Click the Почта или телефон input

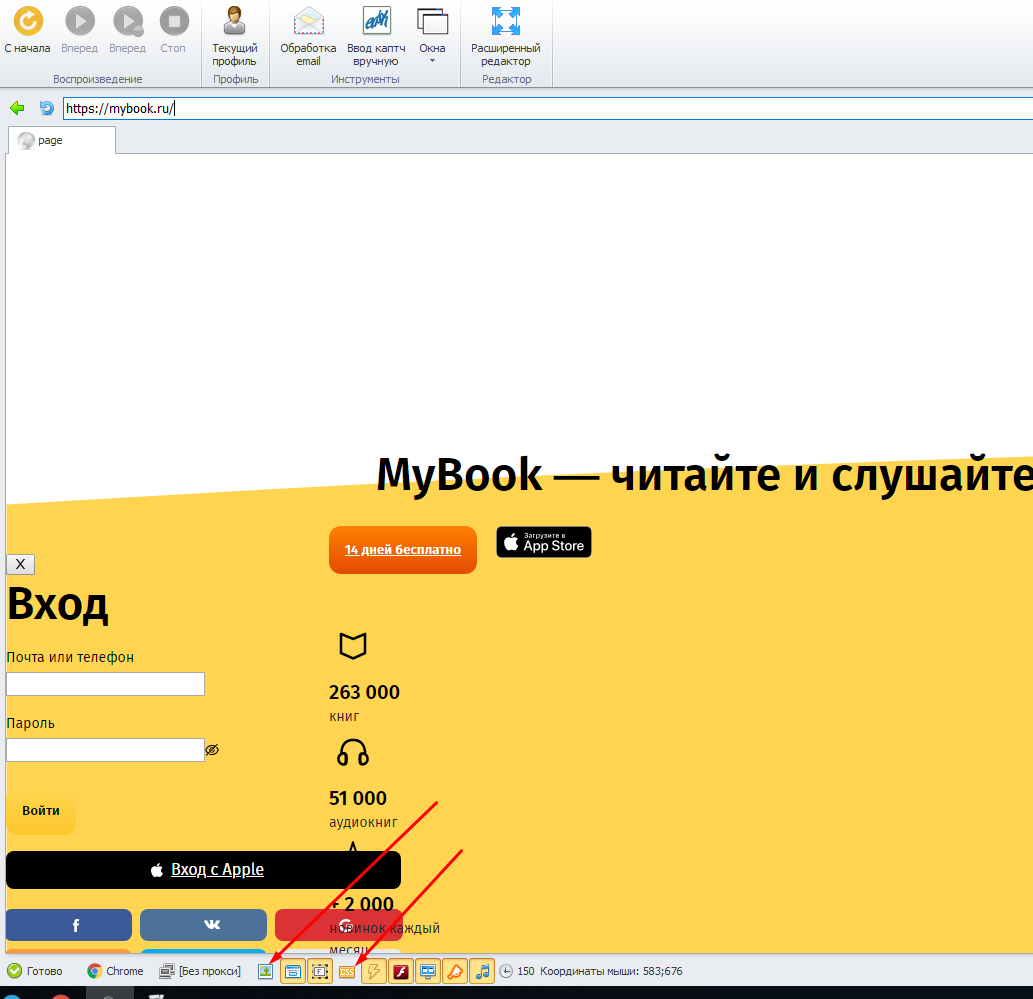tap(105, 684)
